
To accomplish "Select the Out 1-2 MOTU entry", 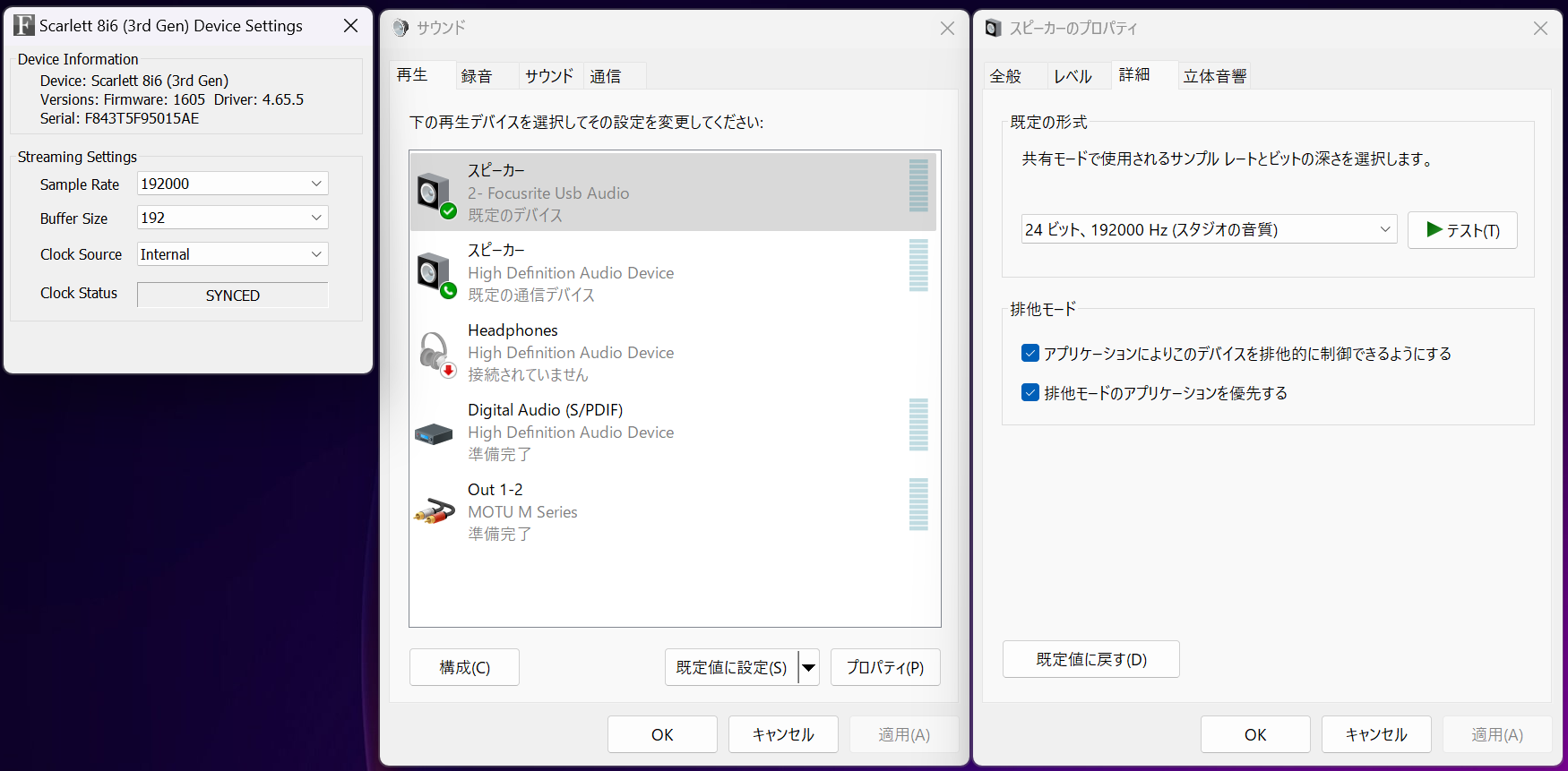I will point(673,511).
